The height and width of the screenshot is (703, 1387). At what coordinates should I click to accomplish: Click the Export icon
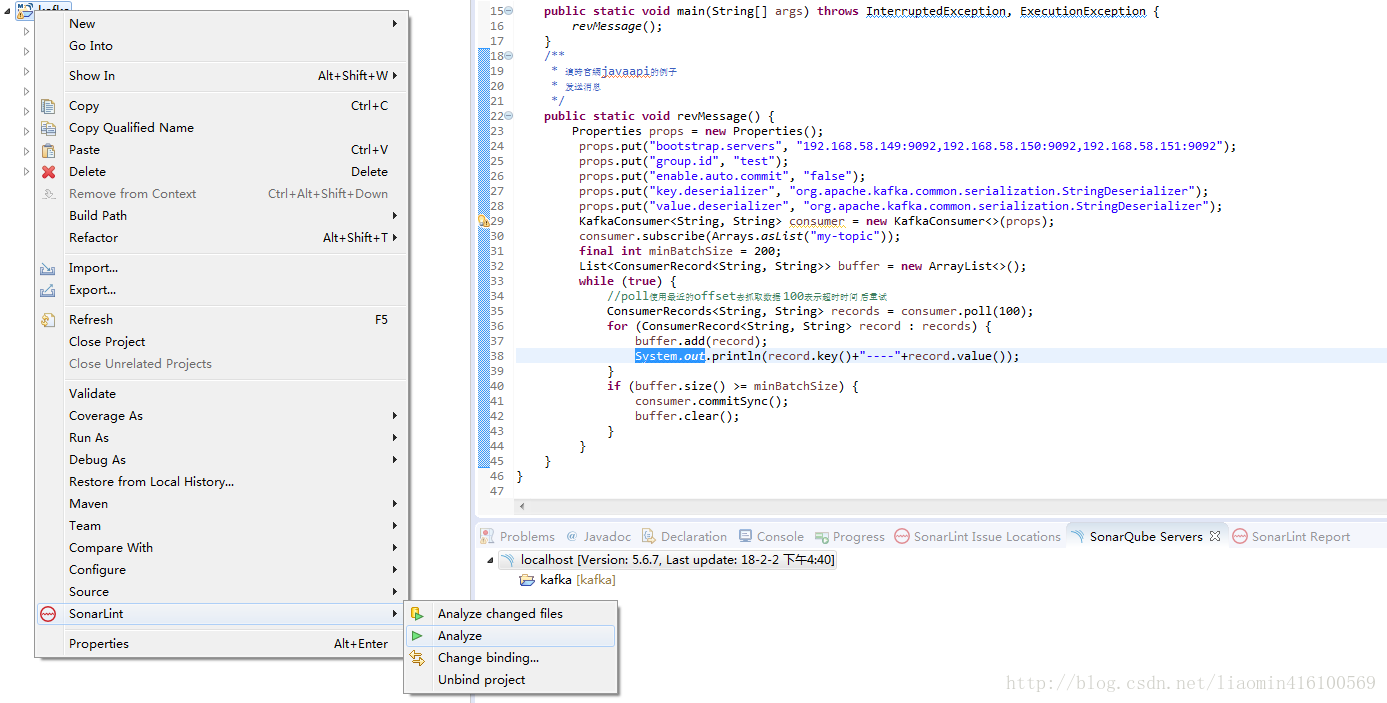48,290
